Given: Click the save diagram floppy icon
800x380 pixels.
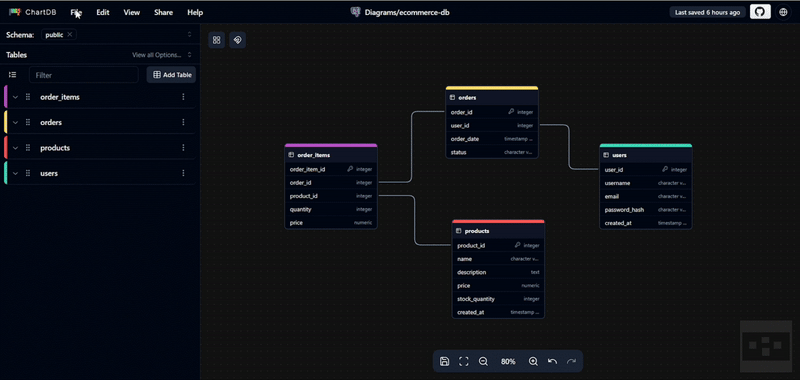Looking at the screenshot, I should [444, 361].
